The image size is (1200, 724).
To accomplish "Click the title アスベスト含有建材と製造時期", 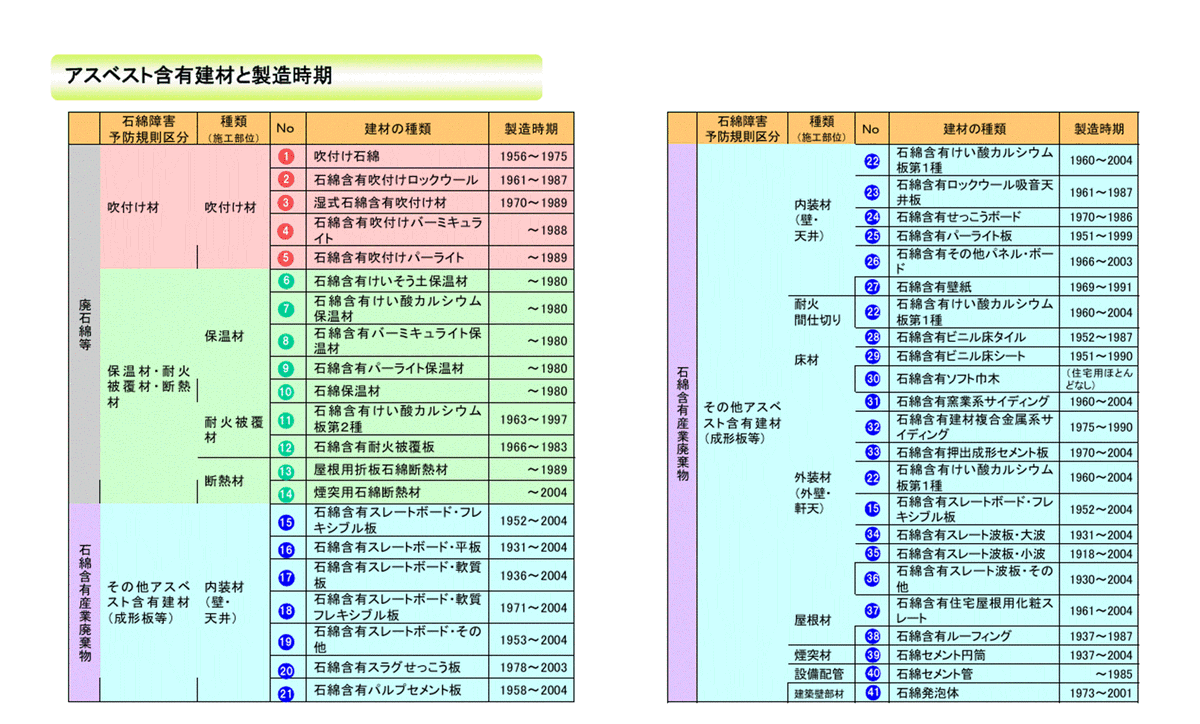I will (197, 75).
